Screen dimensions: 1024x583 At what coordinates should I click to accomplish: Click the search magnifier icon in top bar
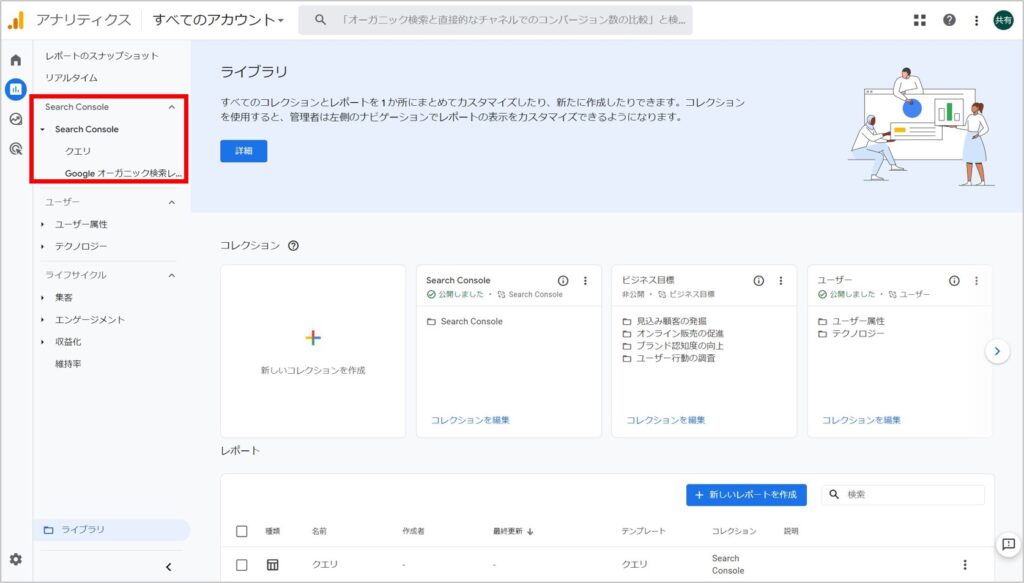(320, 20)
